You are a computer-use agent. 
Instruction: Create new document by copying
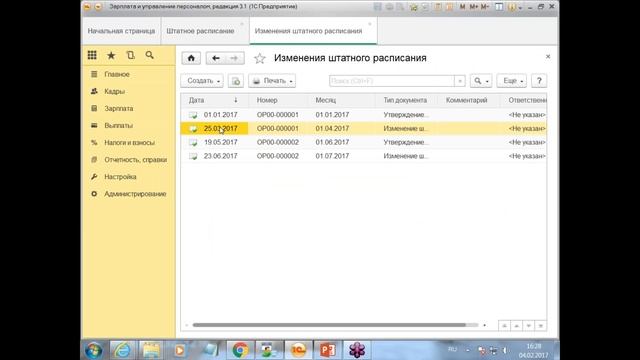[236, 81]
